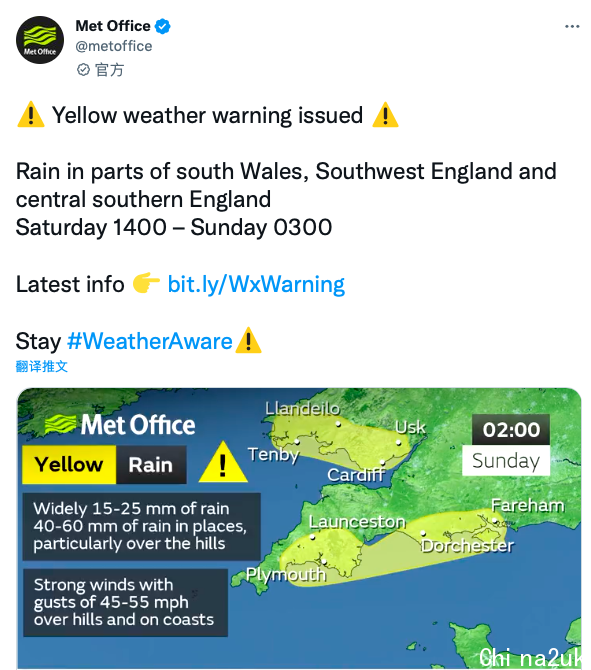Click the warning emoji before 'Yellow weather'
Viewport: 591px width, 670px height.
(31, 115)
